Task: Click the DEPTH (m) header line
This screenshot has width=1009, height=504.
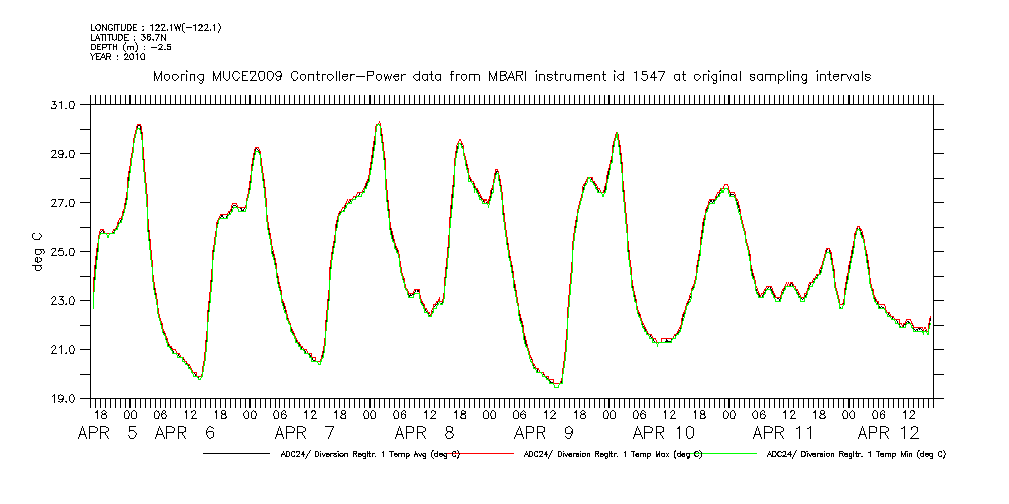Action: pyautogui.click(x=132, y=47)
